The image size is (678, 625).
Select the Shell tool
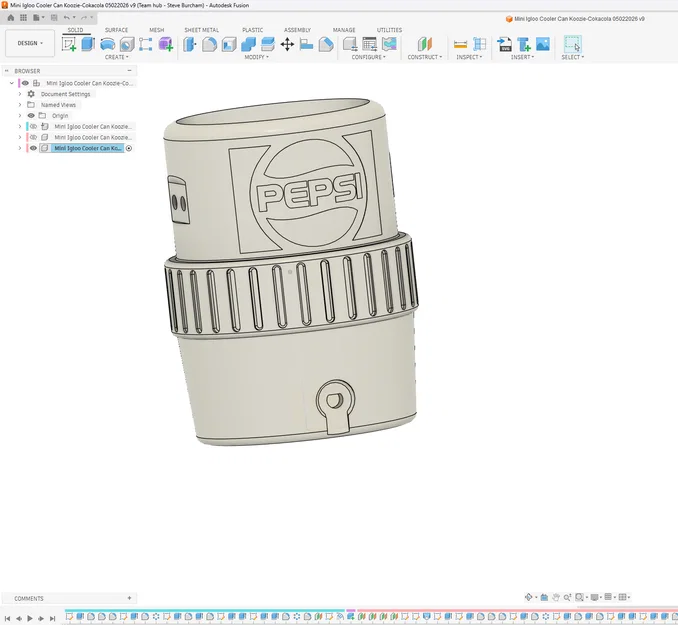[x=229, y=44]
